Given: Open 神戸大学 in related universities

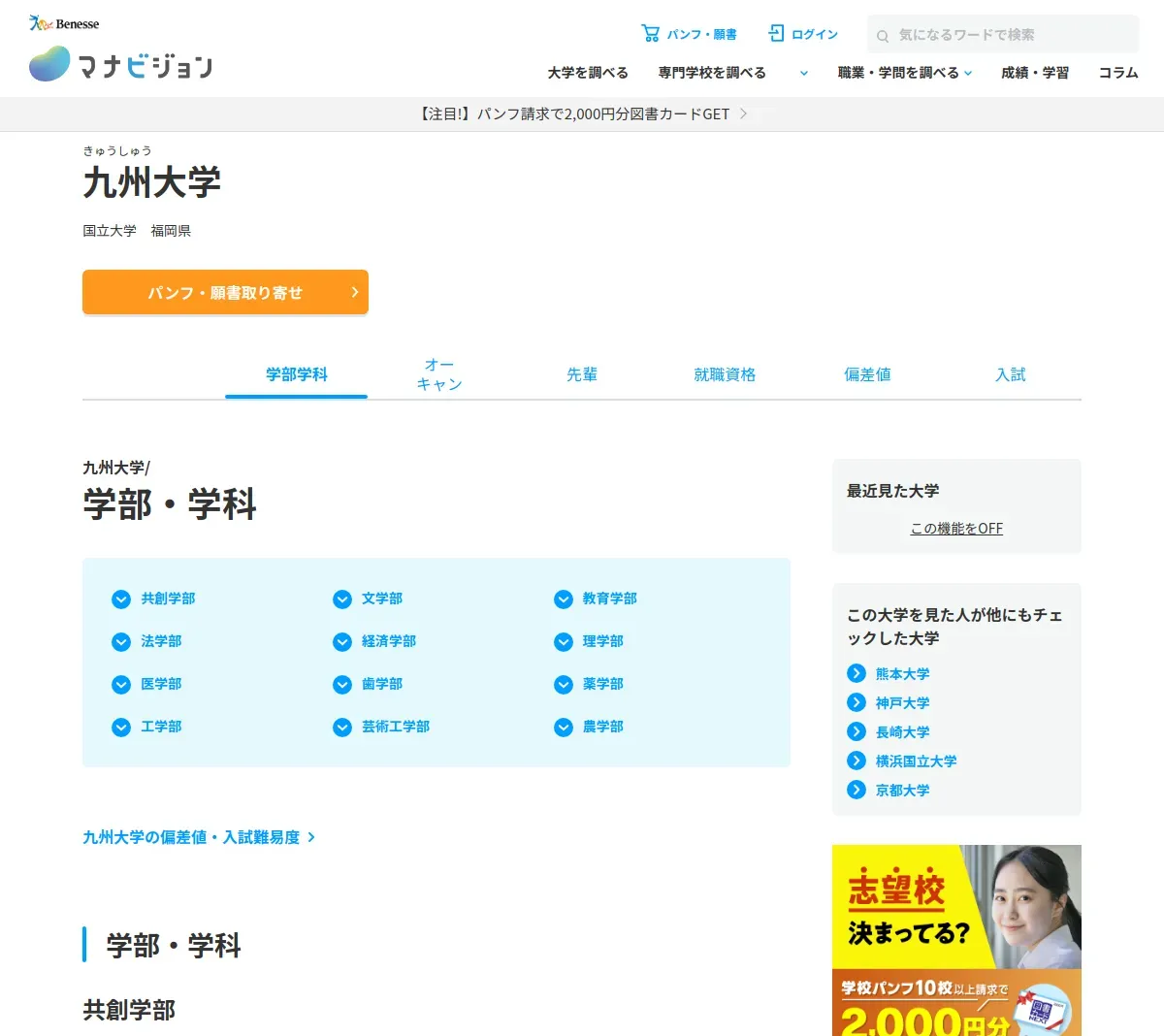Looking at the screenshot, I should [902, 702].
